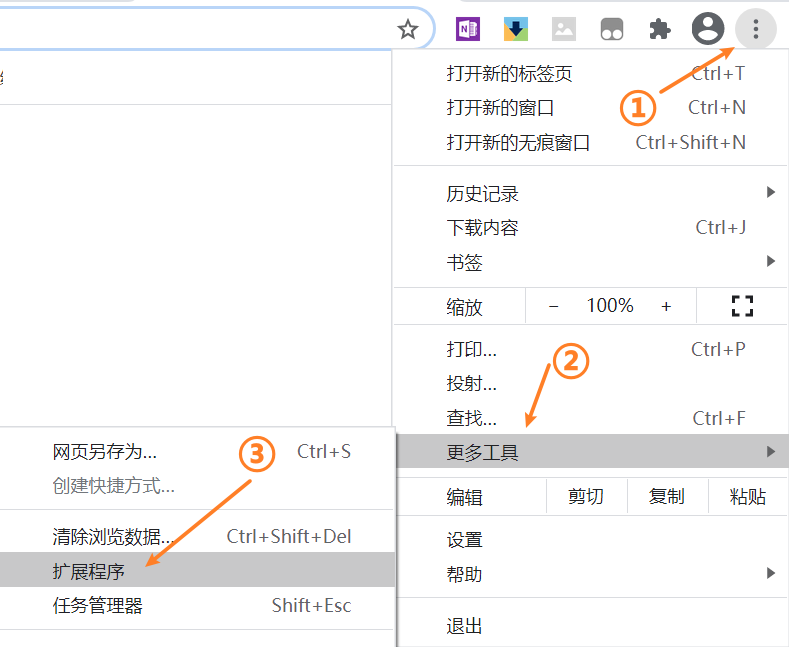Click the 复制 edit button
Viewport: 789px width, 647px height.
(667, 497)
